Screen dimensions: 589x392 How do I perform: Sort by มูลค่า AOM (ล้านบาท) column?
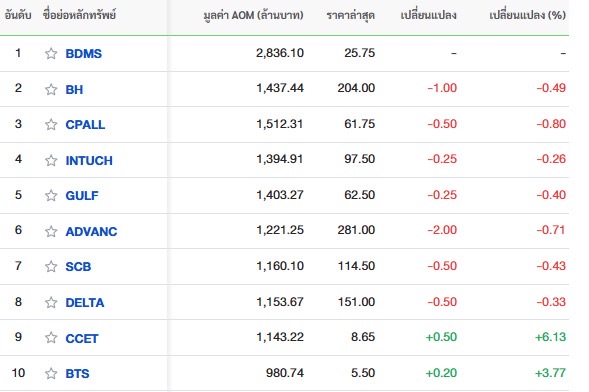(x=253, y=15)
